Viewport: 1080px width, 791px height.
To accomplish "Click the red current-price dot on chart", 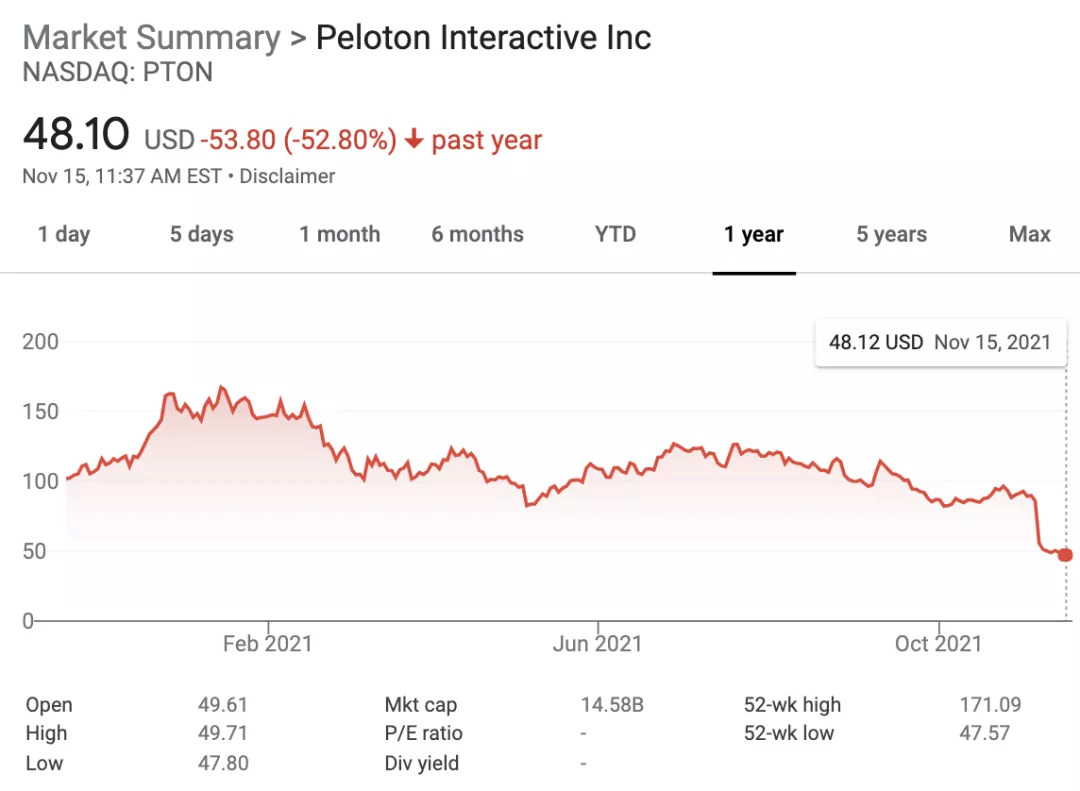I will (x=1066, y=555).
